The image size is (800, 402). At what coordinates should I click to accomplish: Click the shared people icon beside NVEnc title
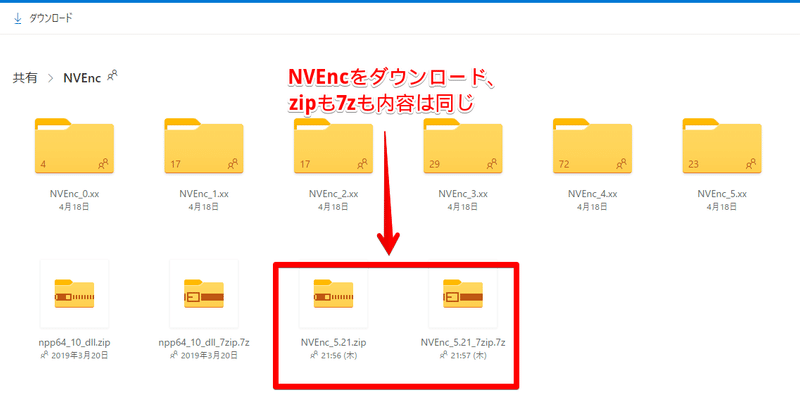tap(112, 75)
